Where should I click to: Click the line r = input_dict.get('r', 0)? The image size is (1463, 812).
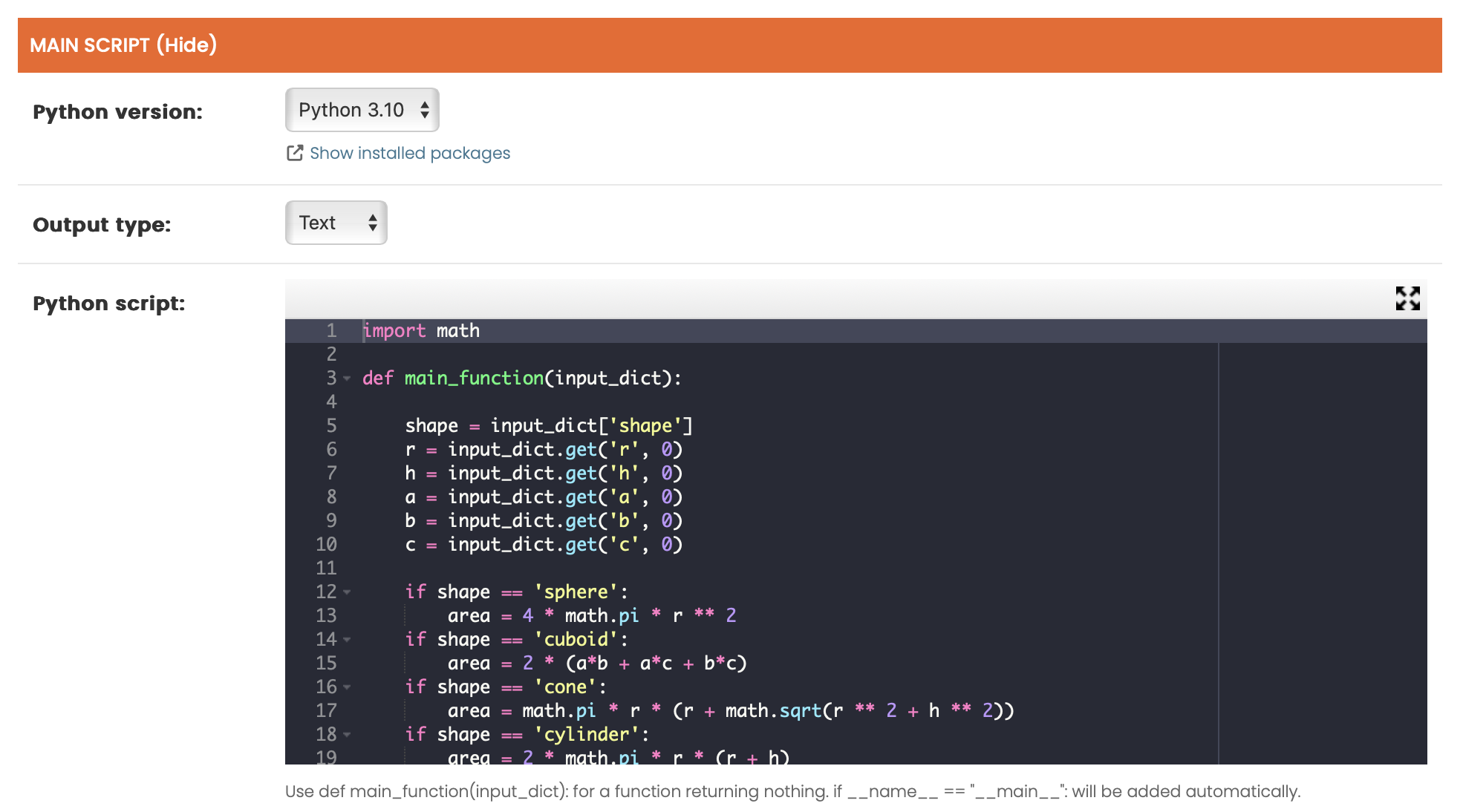(544, 450)
